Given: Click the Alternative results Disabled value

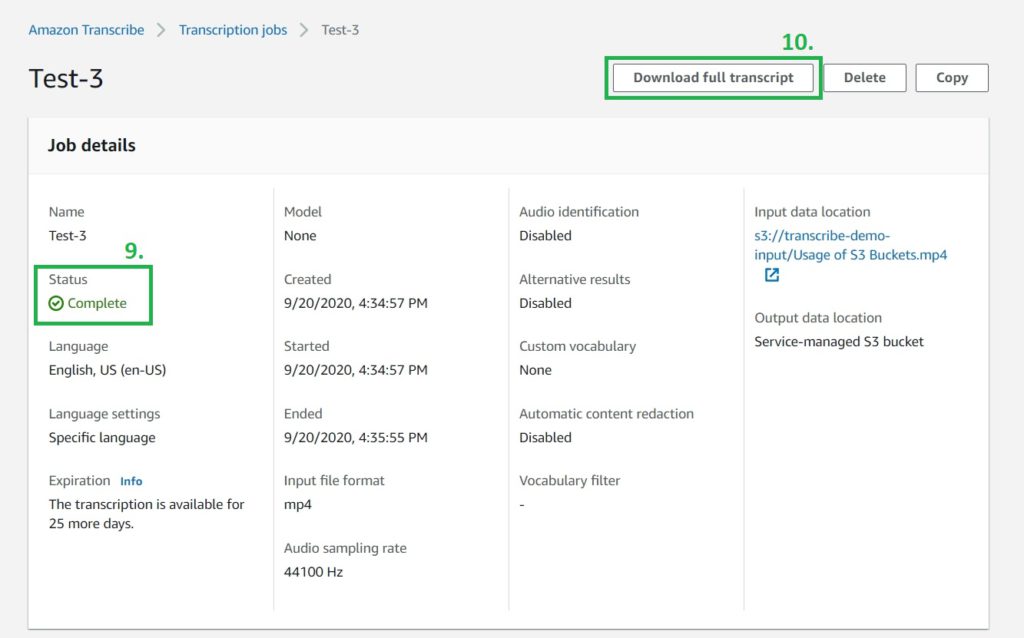Looking at the screenshot, I should point(545,303).
